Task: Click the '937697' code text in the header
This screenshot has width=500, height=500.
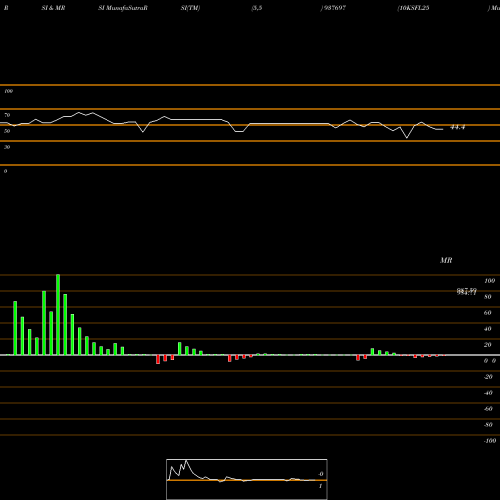Action: click(334, 8)
